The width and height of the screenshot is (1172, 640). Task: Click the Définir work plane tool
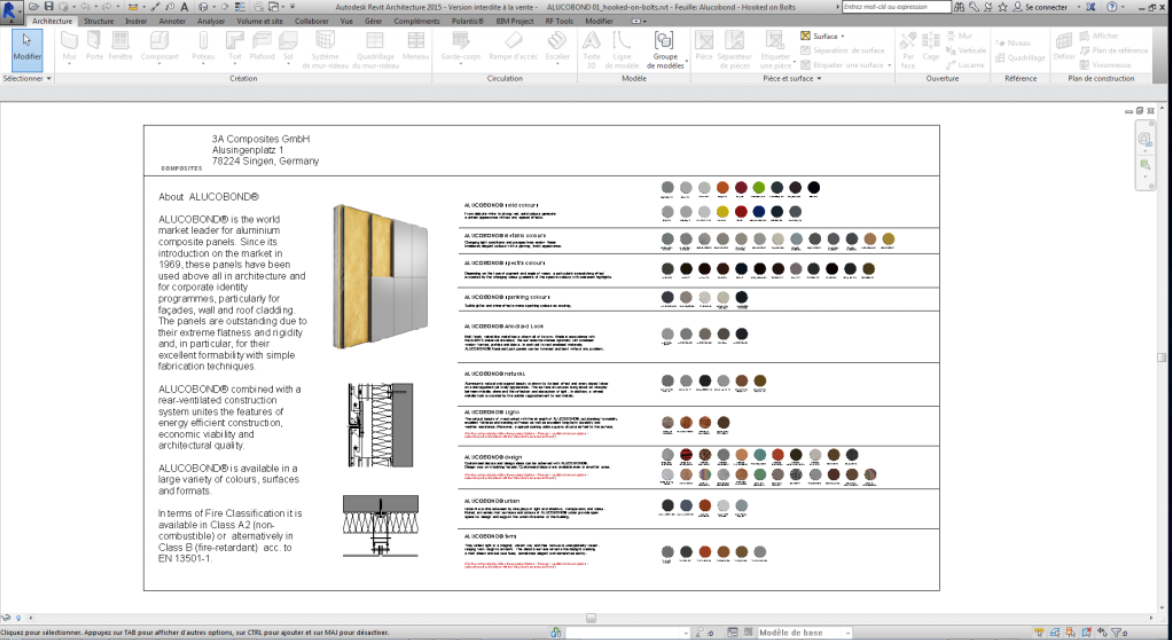[x=1064, y=46]
